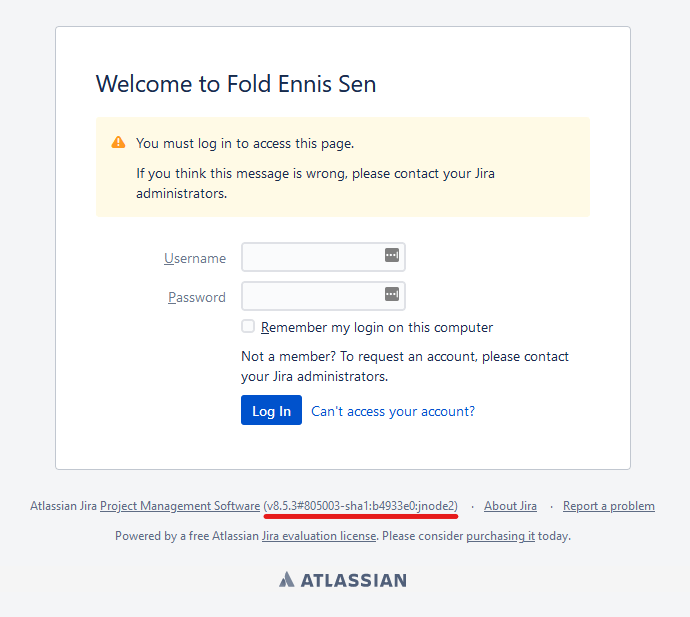Click the password manager icon in Username field

(x=392, y=255)
